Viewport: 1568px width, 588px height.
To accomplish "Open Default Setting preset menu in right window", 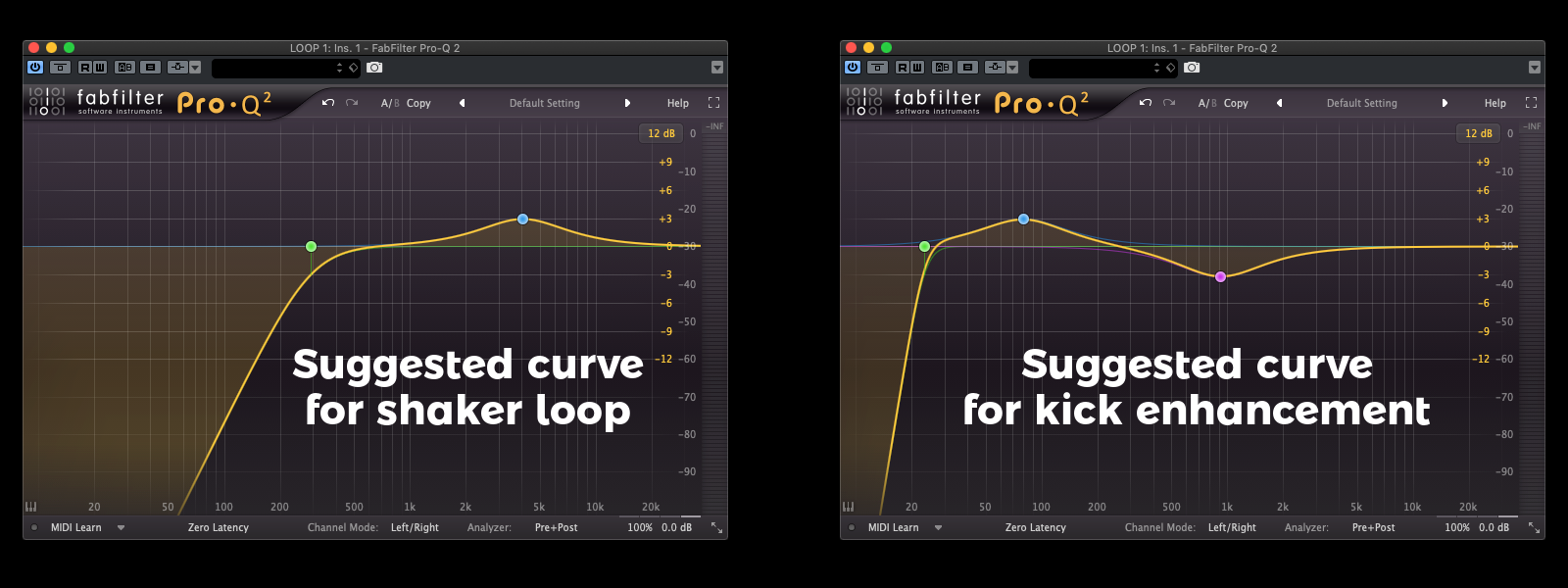I will [1361, 103].
